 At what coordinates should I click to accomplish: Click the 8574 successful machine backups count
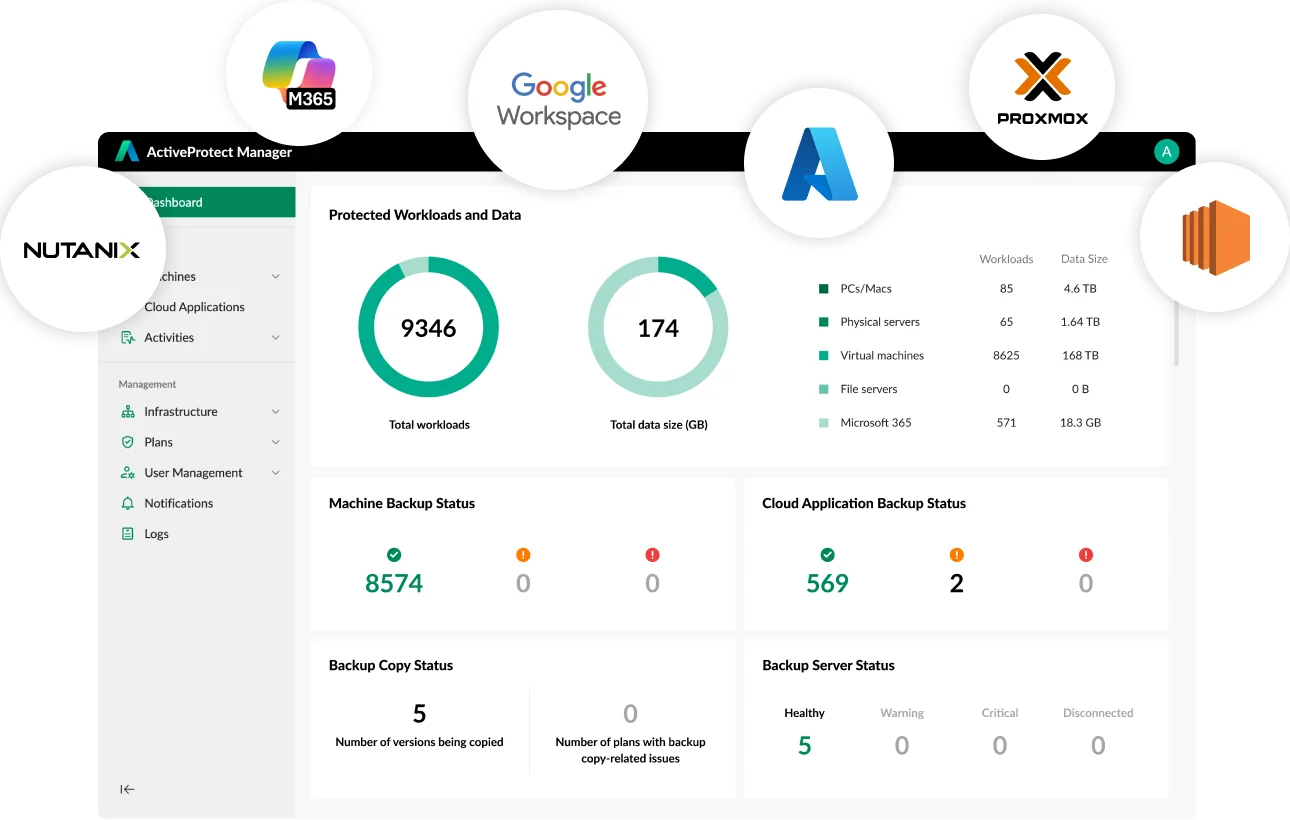point(394,584)
